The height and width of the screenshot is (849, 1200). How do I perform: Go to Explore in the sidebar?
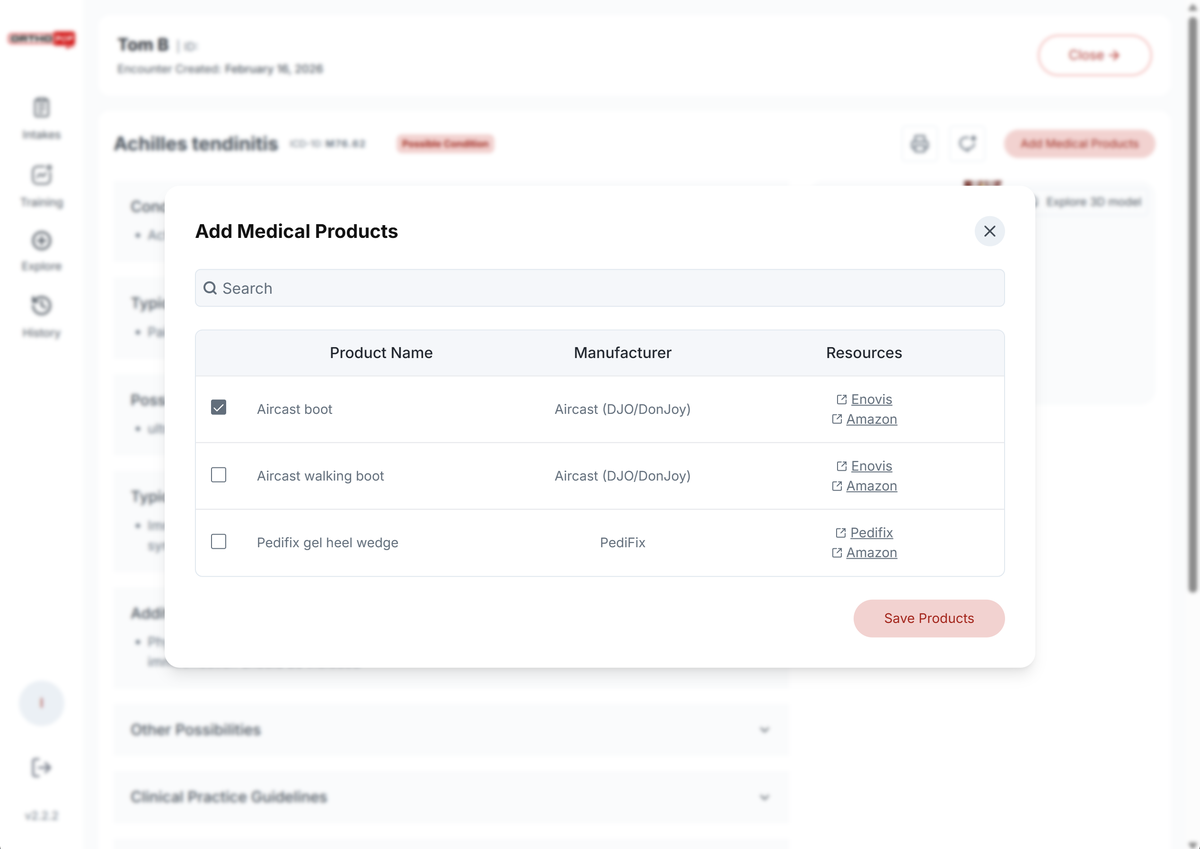[41, 250]
